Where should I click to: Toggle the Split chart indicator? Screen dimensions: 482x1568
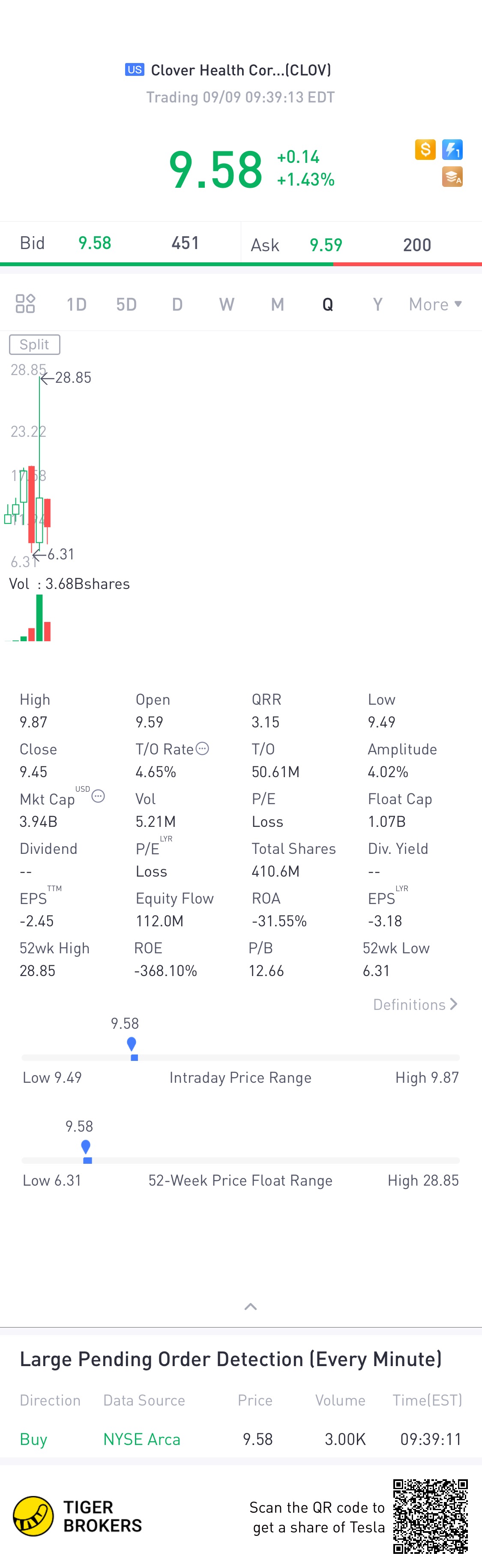(x=35, y=345)
